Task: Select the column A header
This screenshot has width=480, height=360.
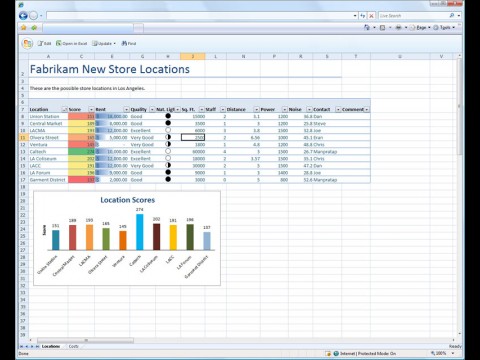Action: 48,56
